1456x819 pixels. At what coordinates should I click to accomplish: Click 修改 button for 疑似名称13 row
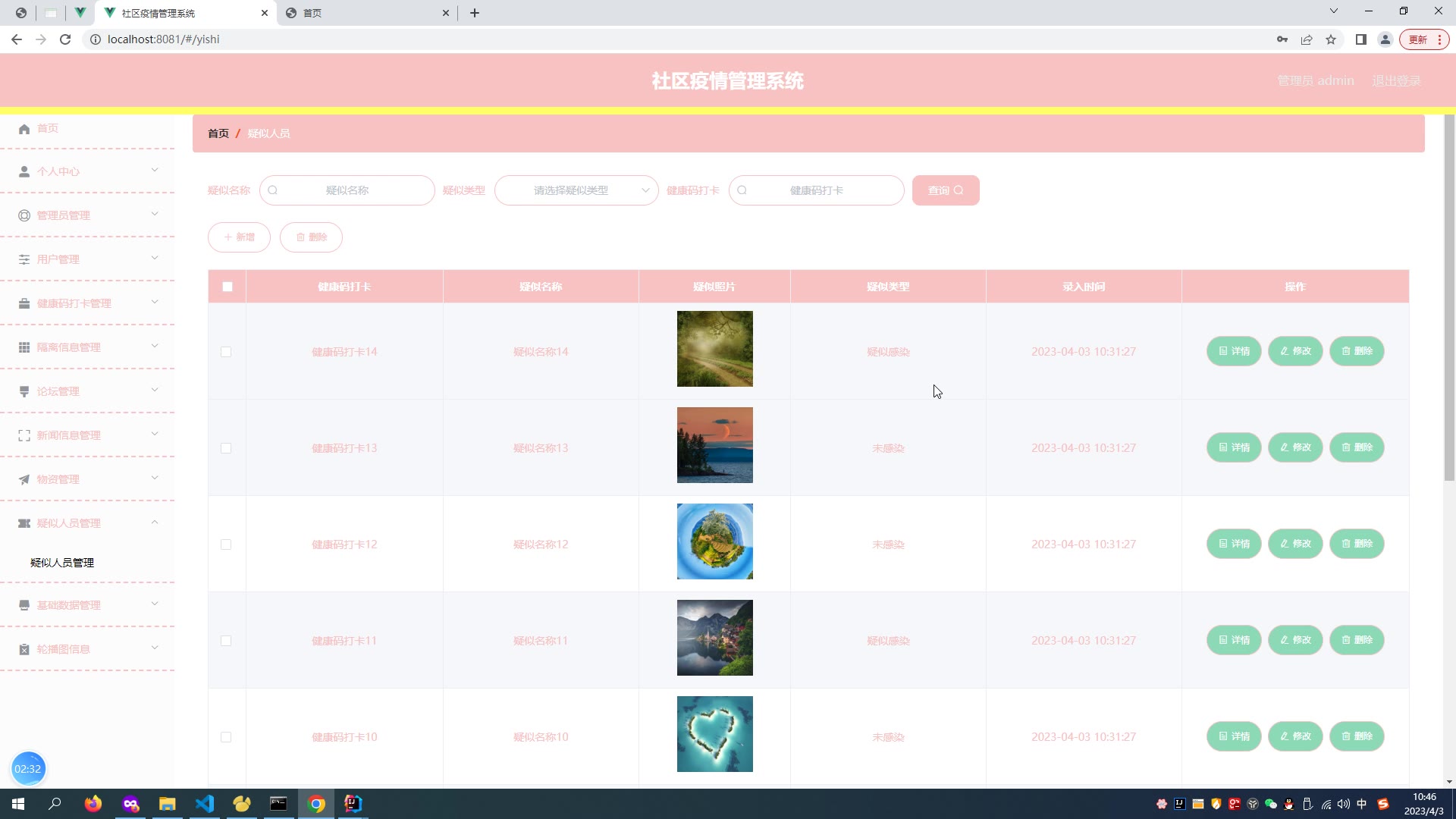(x=1295, y=447)
